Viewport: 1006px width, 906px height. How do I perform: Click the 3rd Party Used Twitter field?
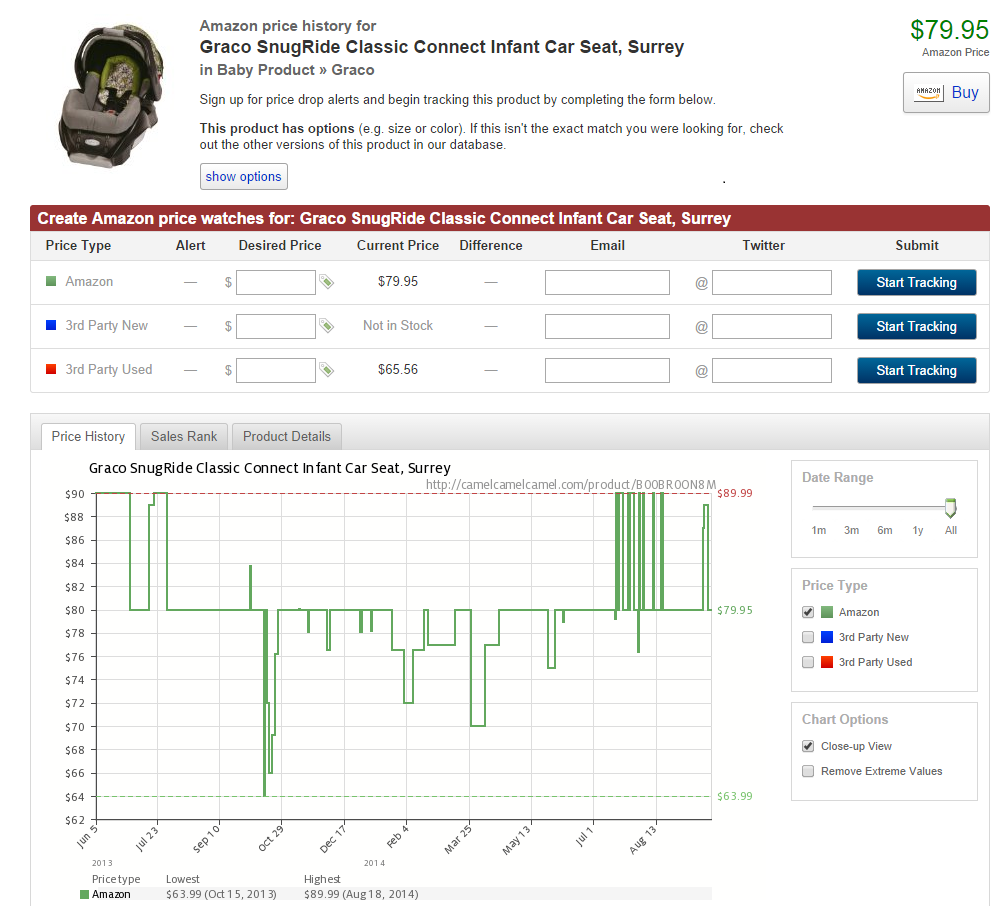pos(772,370)
